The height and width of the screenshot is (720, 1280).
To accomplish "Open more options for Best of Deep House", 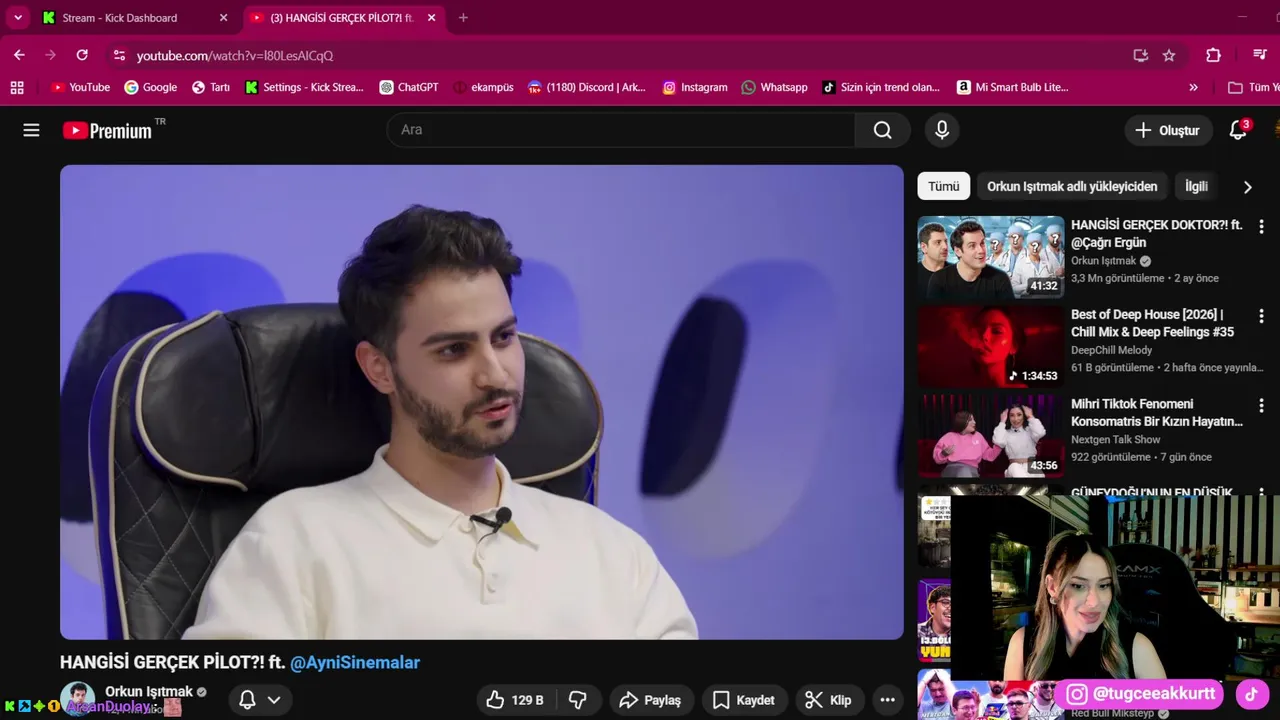I will click(1261, 316).
